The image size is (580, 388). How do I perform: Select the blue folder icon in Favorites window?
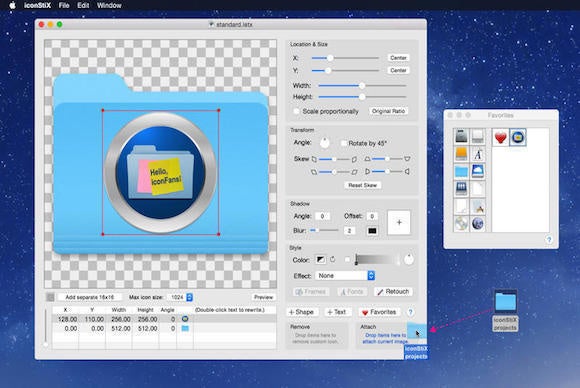point(461,171)
